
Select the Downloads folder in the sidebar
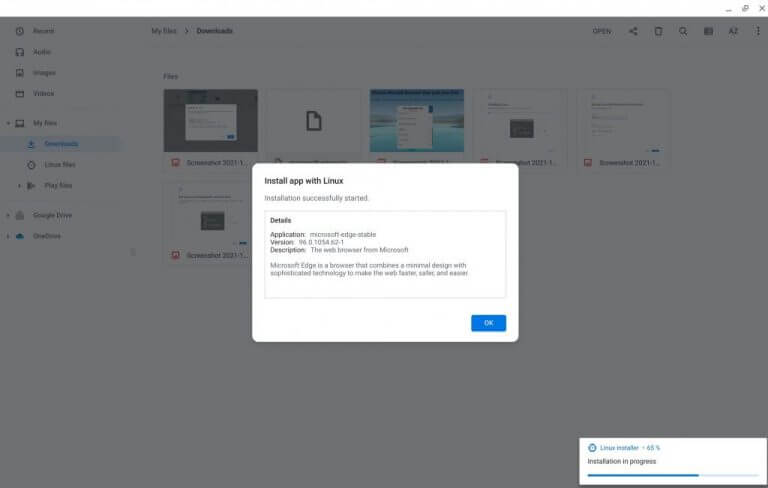59,144
